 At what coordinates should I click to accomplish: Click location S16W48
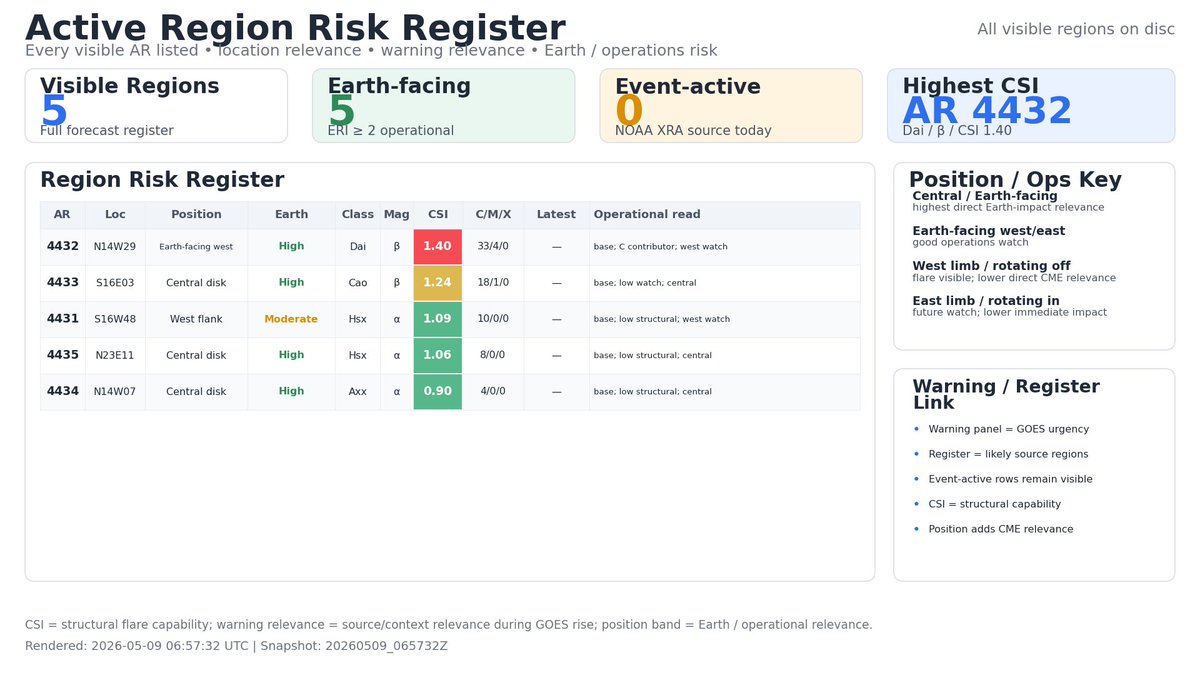click(115, 319)
